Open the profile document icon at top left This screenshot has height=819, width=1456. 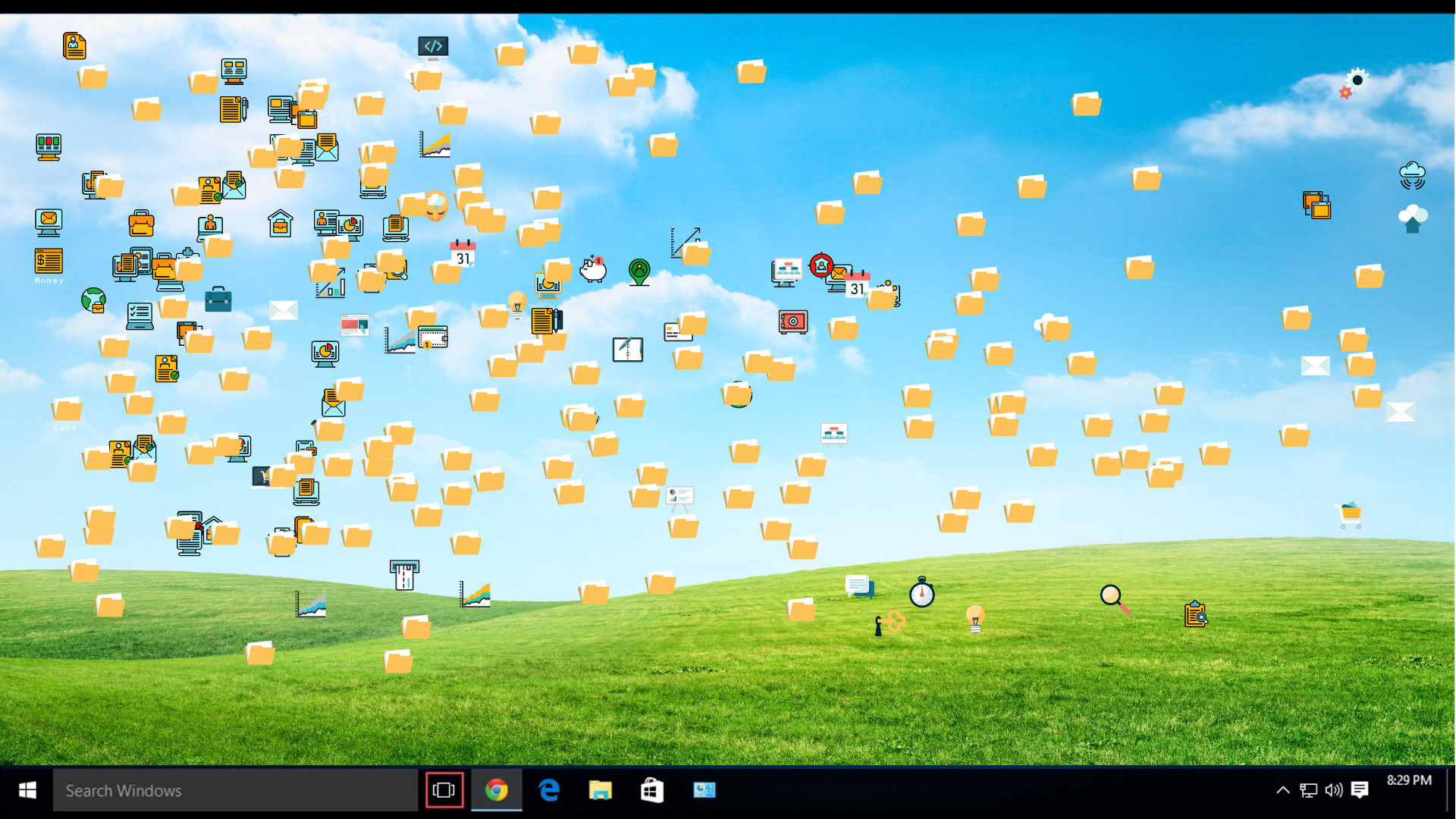74,46
